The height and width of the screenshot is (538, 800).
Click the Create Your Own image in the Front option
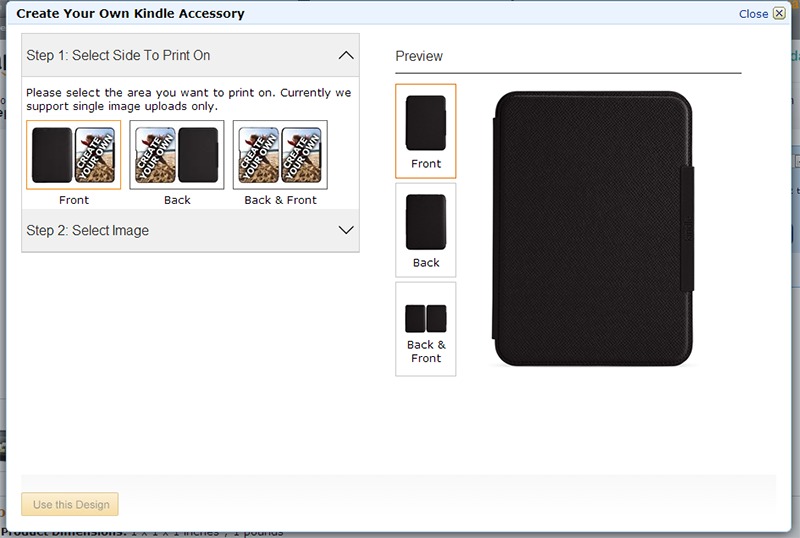pyautogui.click(x=95, y=155)
